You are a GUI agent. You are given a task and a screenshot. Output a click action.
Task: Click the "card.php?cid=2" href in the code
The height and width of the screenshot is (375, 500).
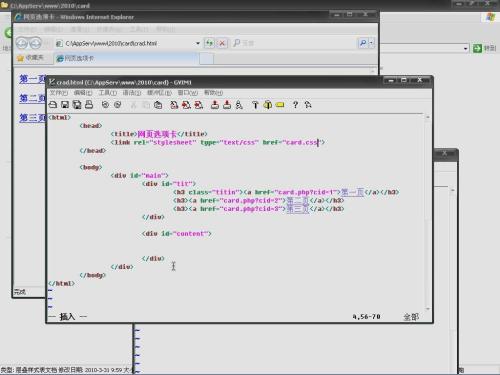tap(252, 201)
